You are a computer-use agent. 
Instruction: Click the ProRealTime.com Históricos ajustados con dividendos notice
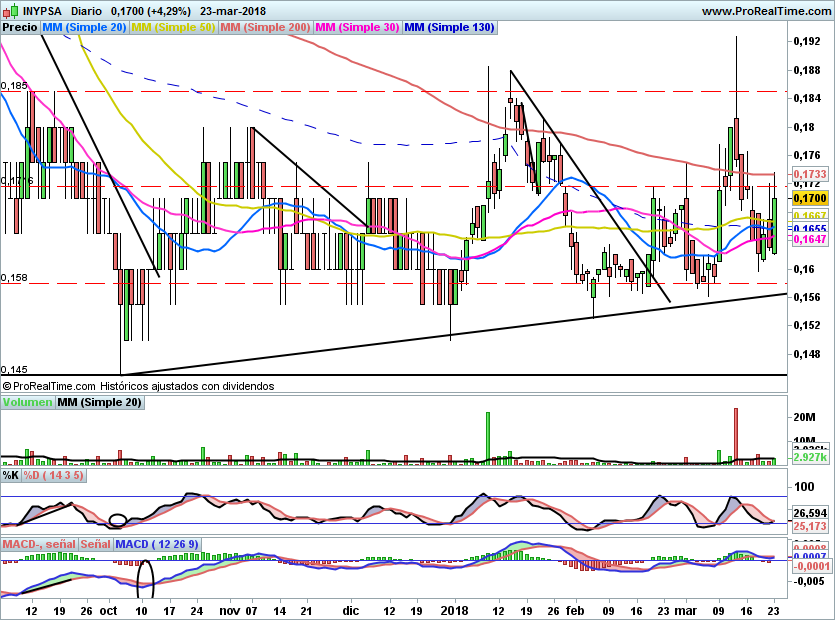tap(138, 386)
